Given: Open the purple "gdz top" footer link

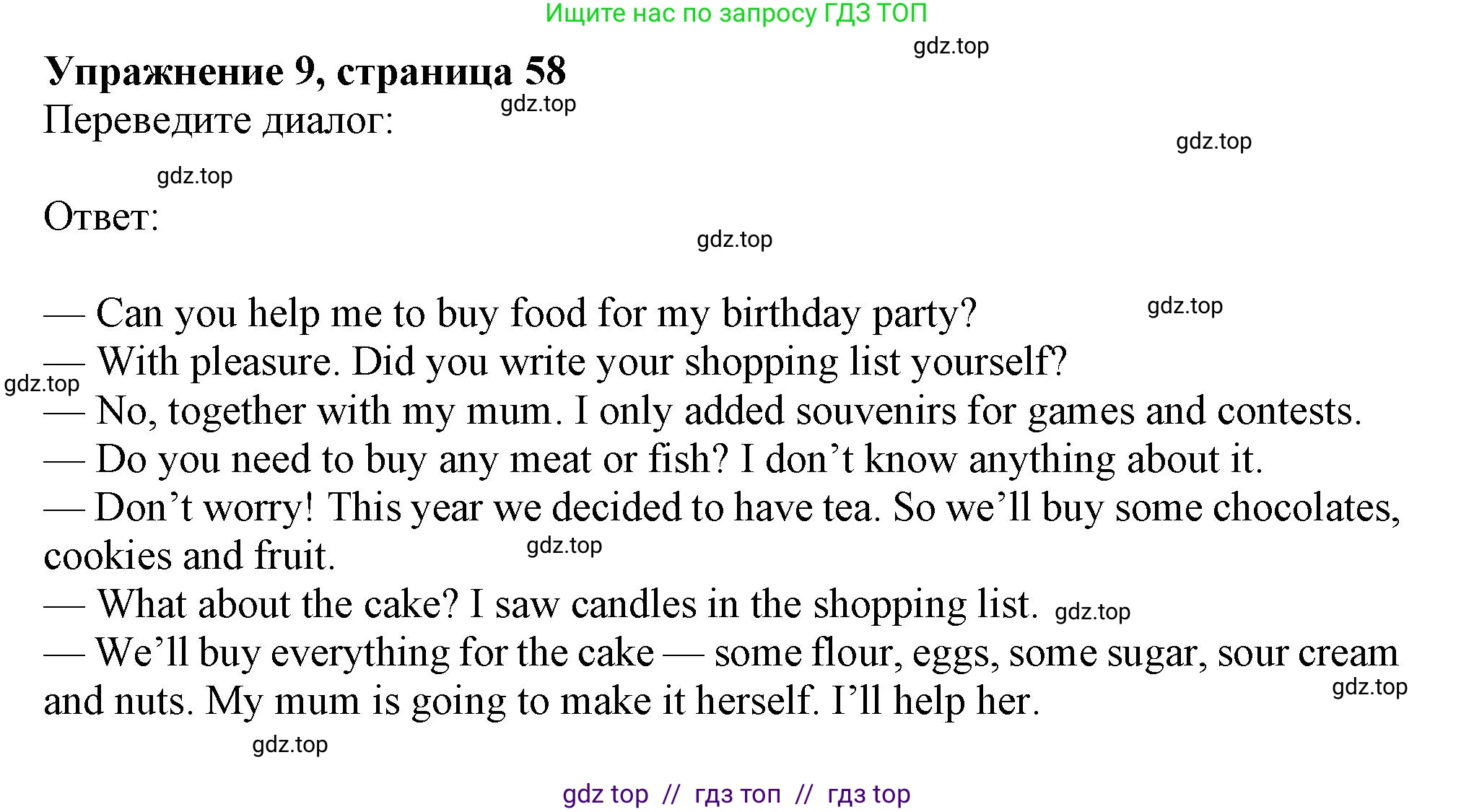Looking at the screenshot, I should tap(605, 794).
